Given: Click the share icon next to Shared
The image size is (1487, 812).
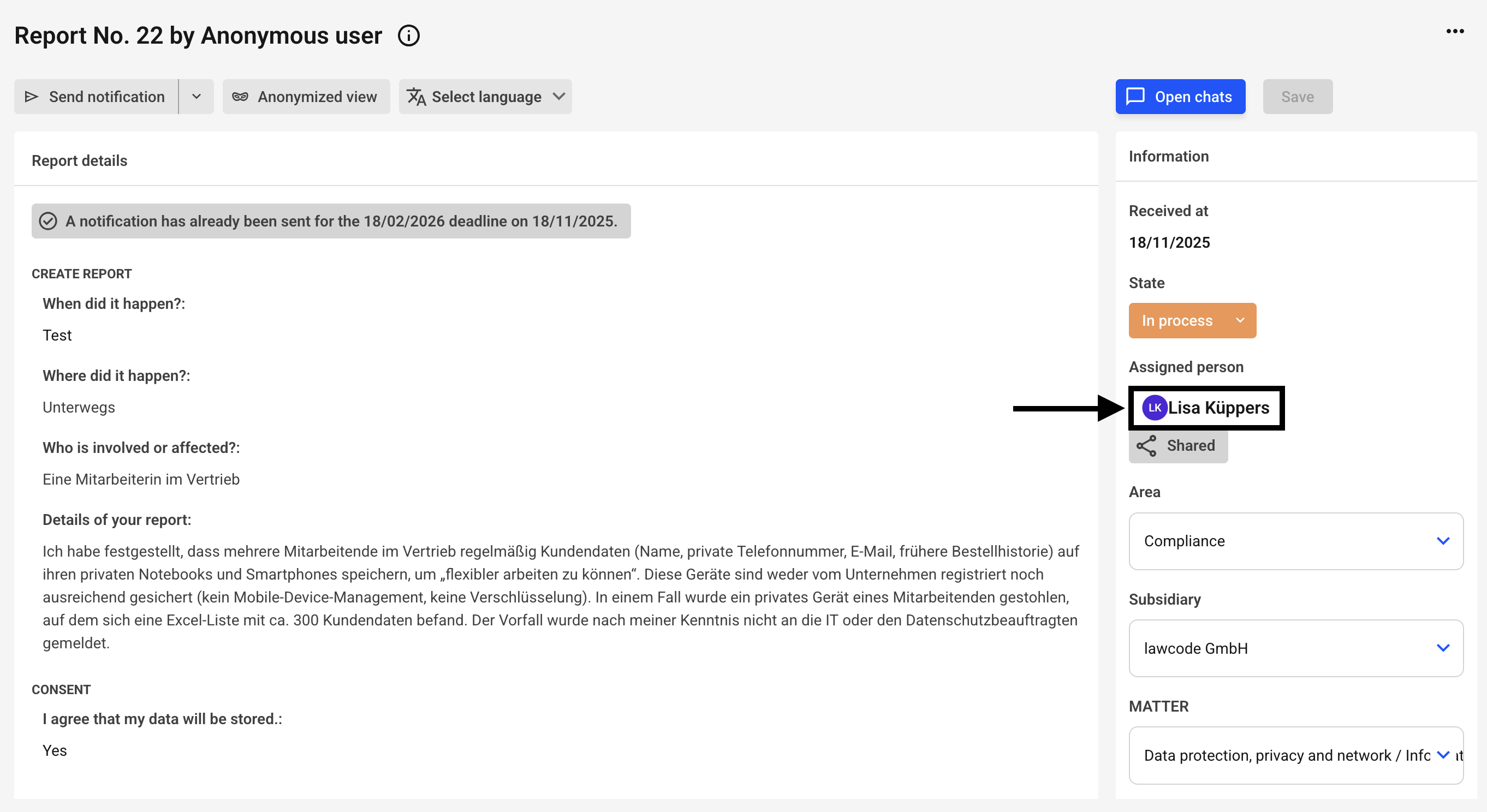Looking at the screenshot, I should 1146,446.
